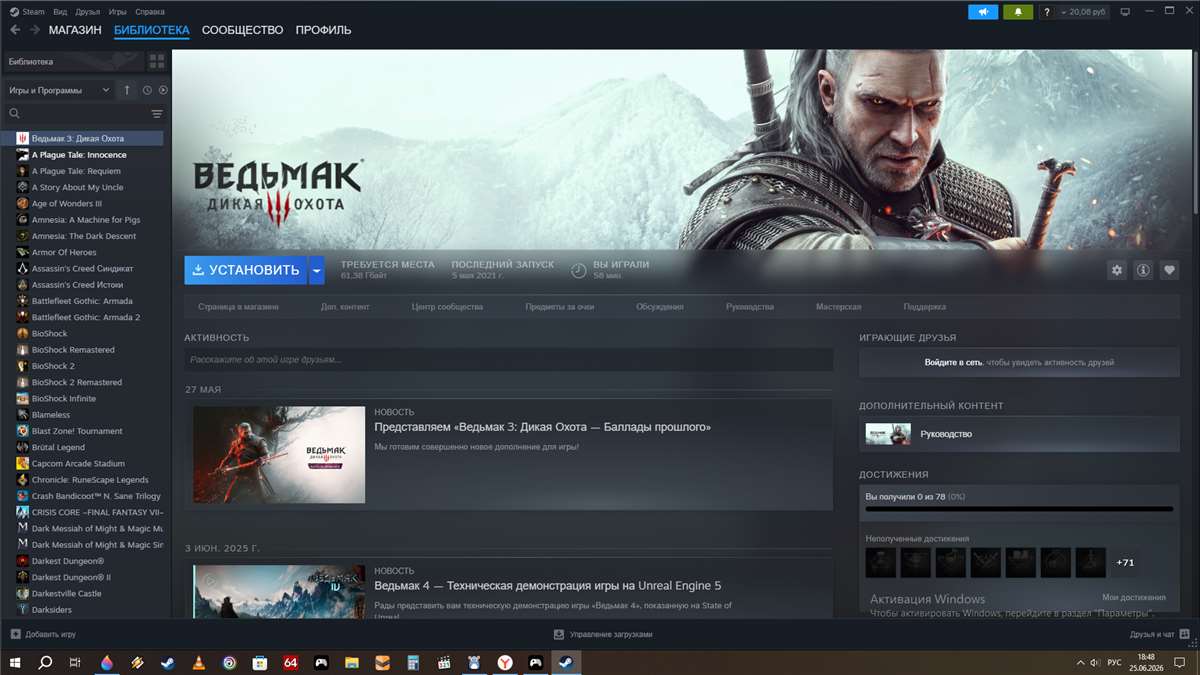Open the notifications bell
Screen dimensions: 1200x675
click(1019, 12)
